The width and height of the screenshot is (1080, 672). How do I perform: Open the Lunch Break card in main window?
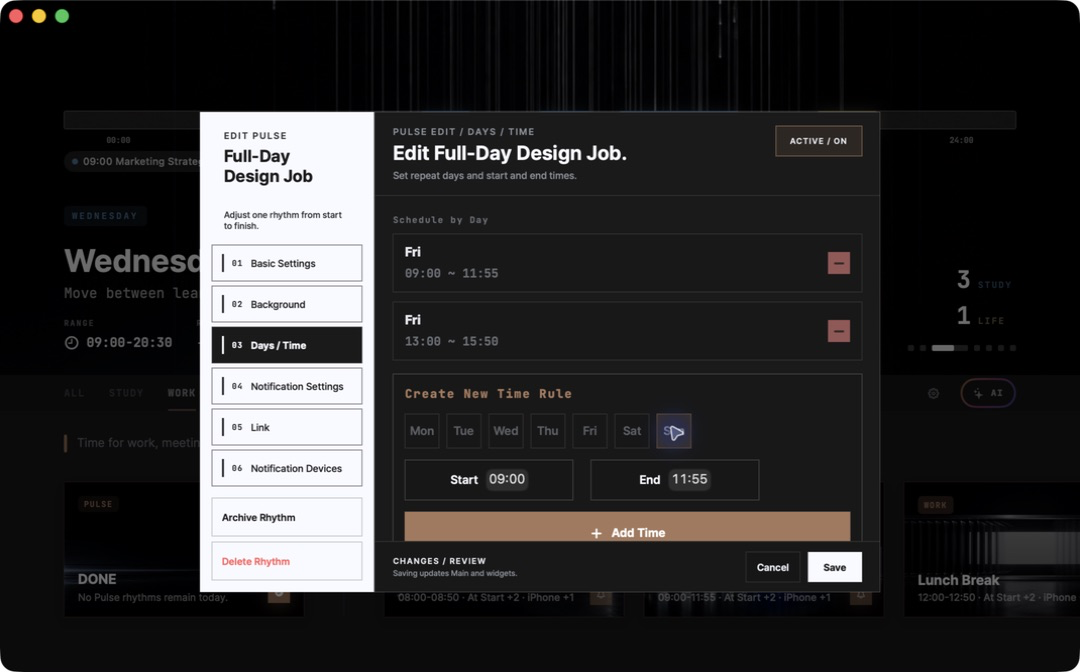click(992, 549)
